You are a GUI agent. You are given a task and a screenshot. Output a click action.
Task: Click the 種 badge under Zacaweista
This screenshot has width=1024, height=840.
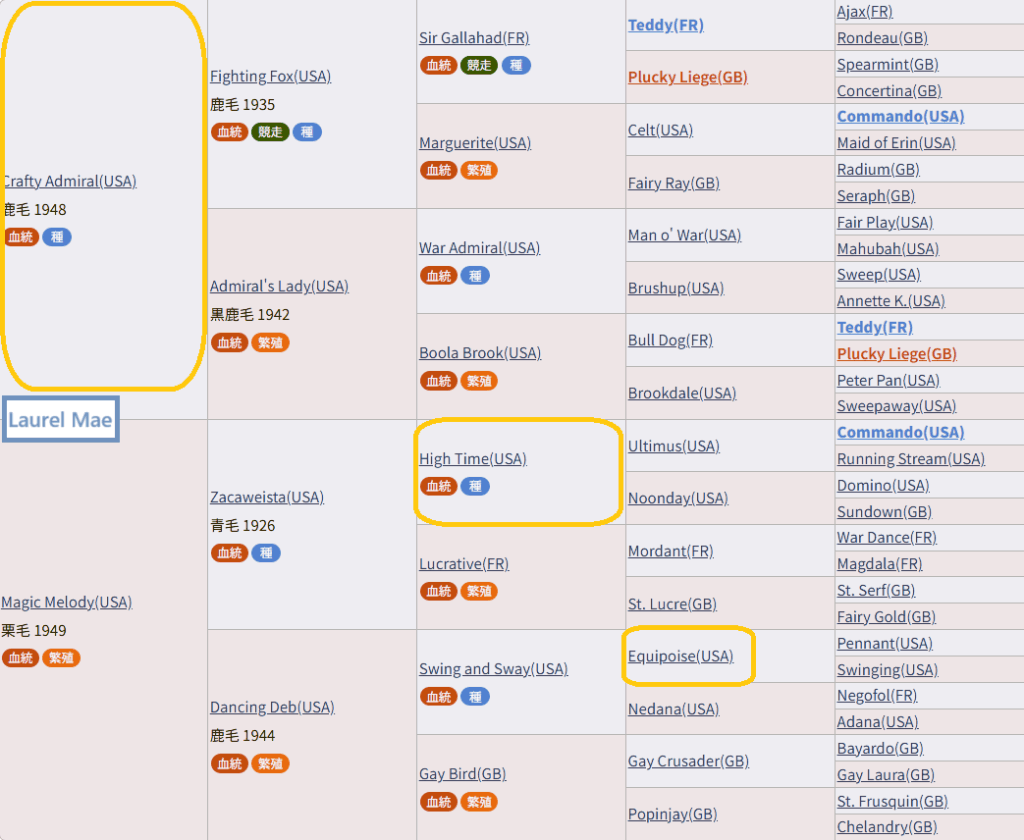266,552
